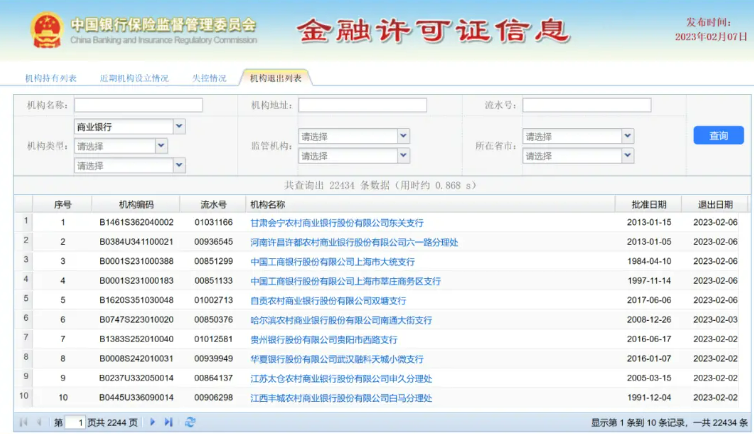Select code cell B0747S223010020

137,320
